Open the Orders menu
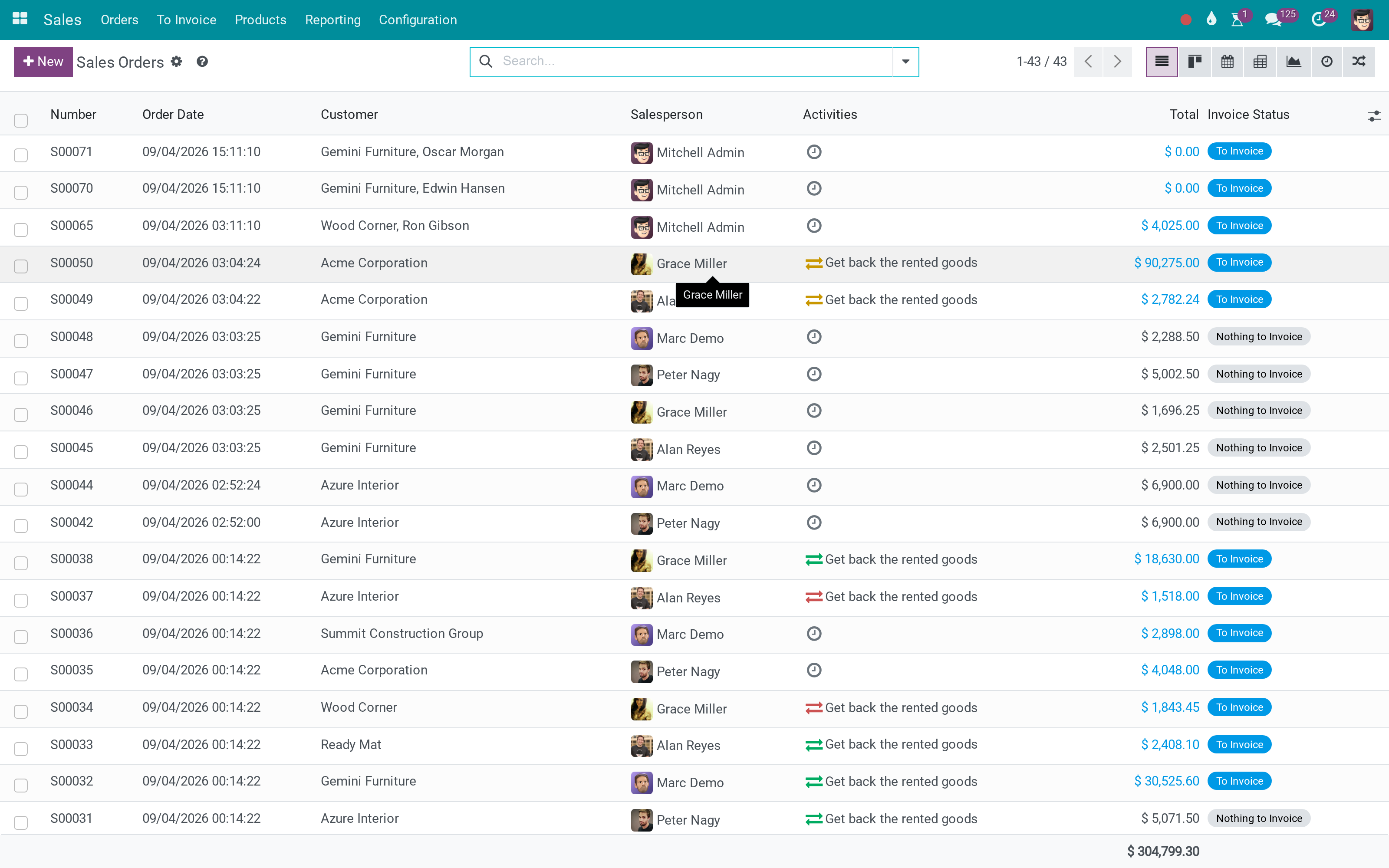1389x868 pixels. [x=119, y=20]
